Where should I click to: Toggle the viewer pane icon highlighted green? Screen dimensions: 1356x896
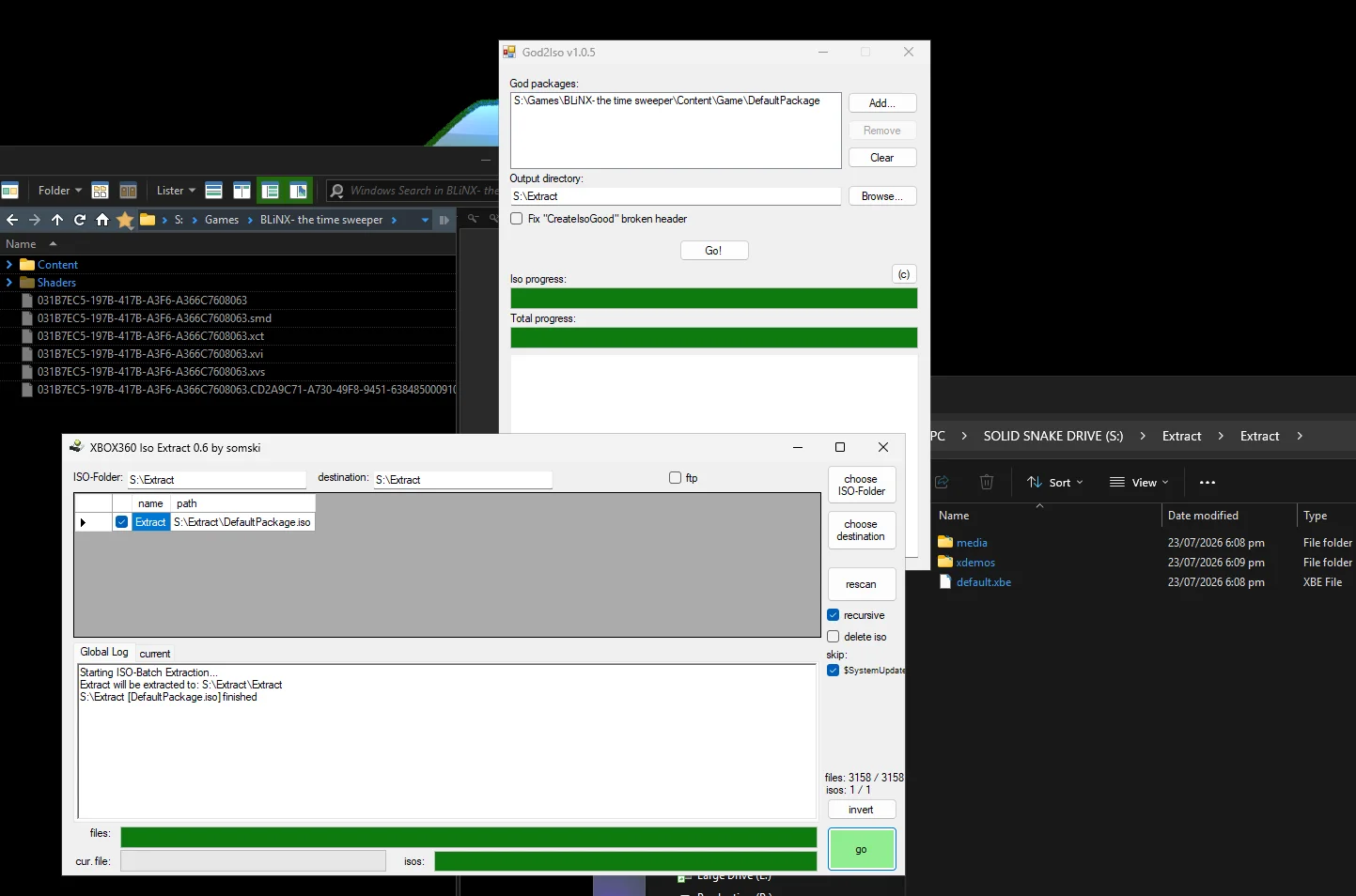click(x=299, y=191)
